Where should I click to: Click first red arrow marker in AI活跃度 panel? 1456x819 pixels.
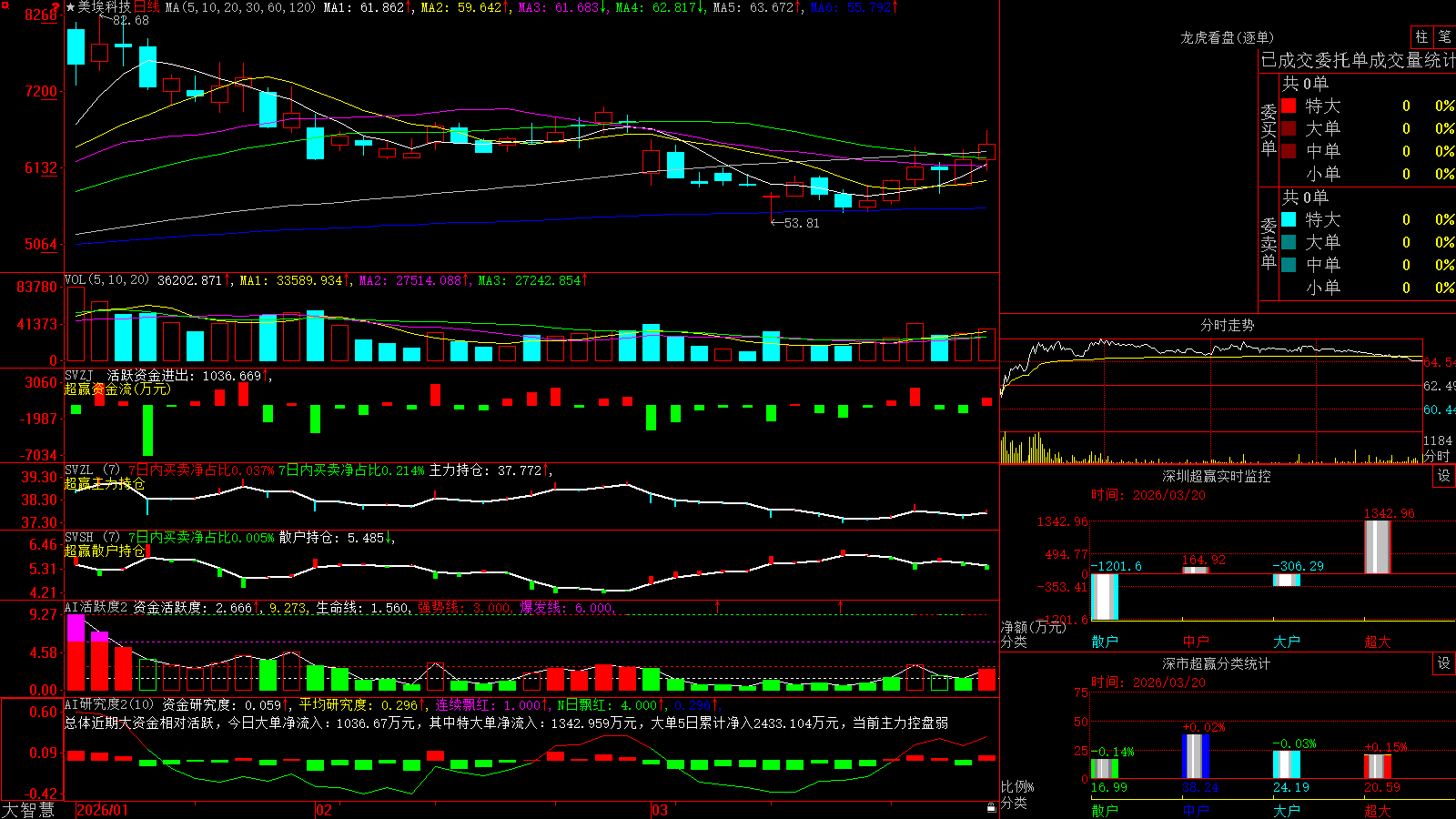(x=718, y=606)
